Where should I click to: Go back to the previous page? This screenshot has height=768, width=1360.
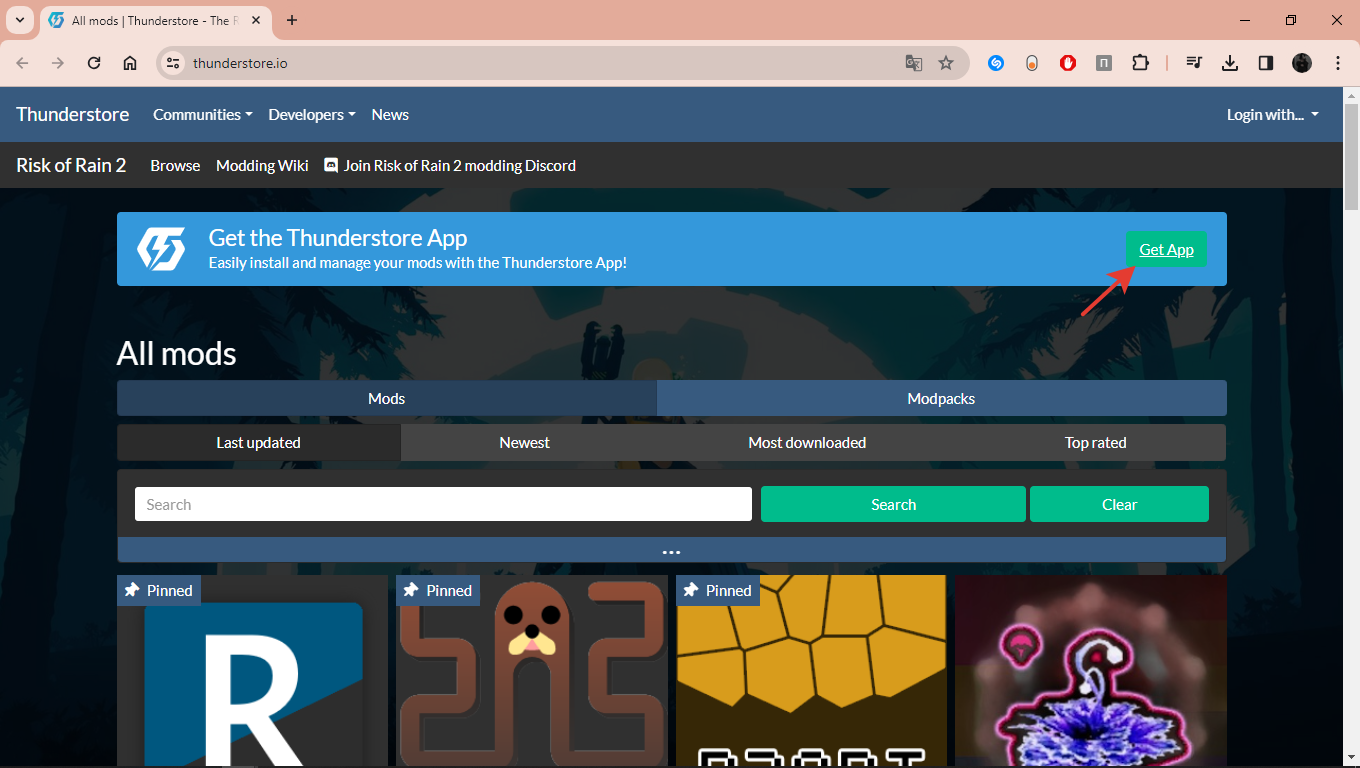(x=22, y=63)
